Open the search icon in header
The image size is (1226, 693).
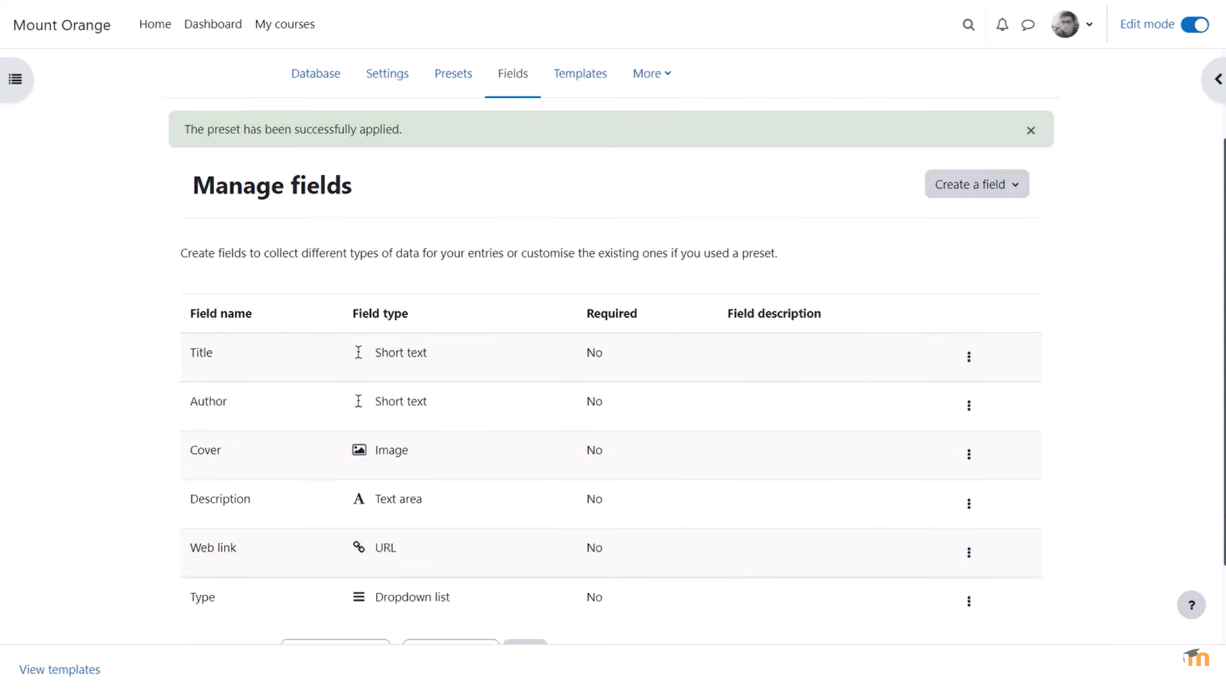[968, 25]
